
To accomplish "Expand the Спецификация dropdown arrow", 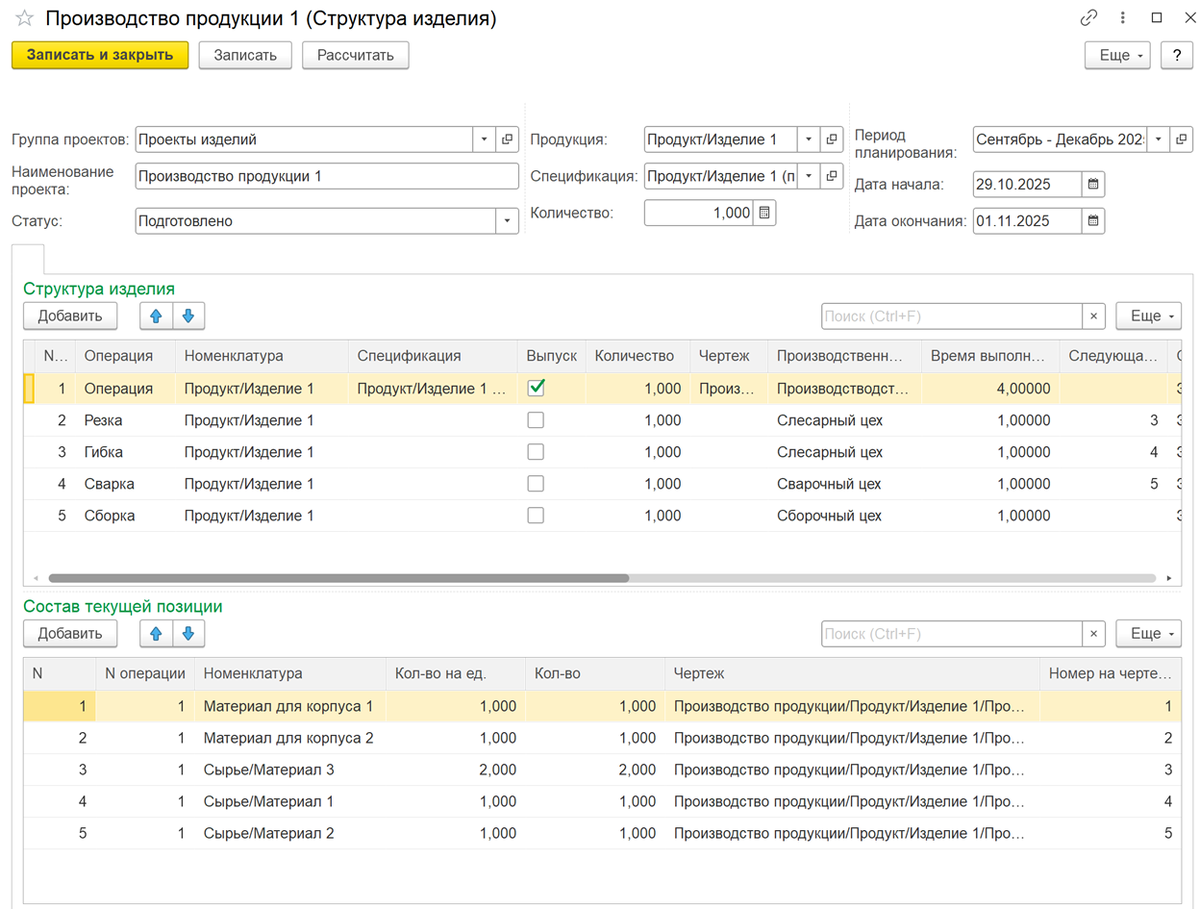I will tap(808, 177).
